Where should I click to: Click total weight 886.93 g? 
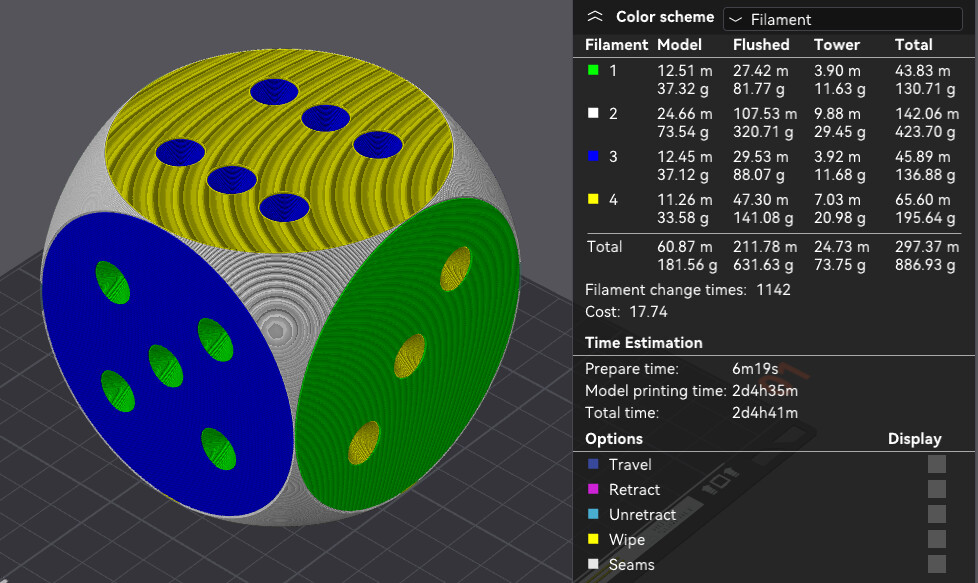coord(925,265)
